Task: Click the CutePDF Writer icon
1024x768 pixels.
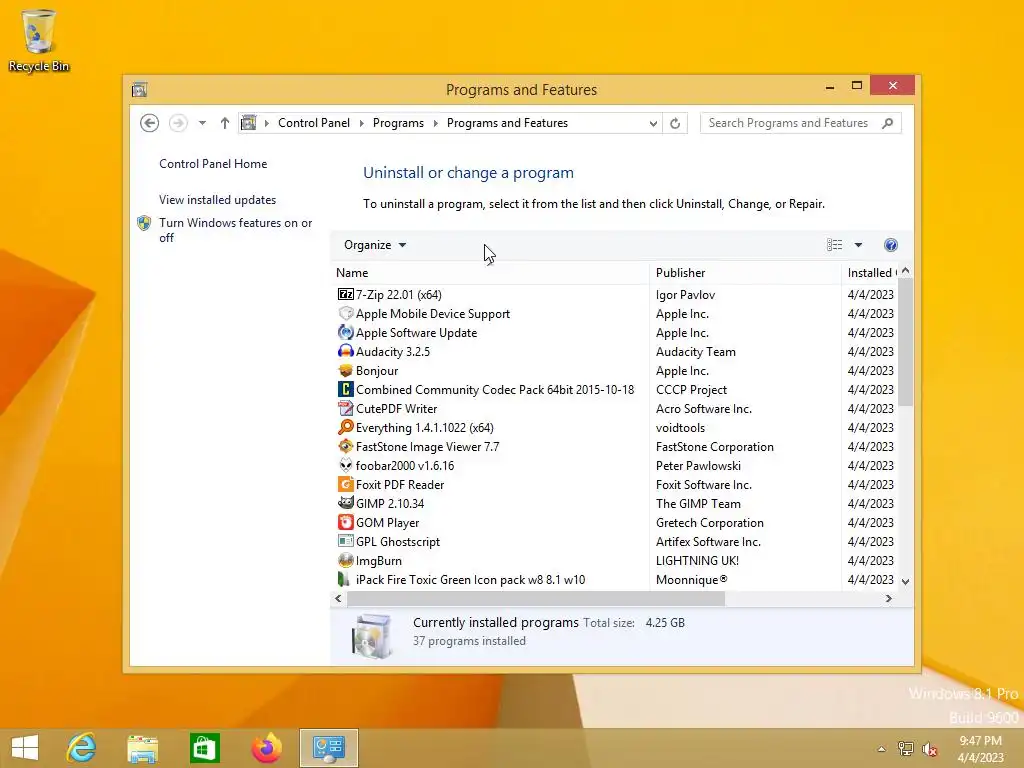Action: pos(345,408)
